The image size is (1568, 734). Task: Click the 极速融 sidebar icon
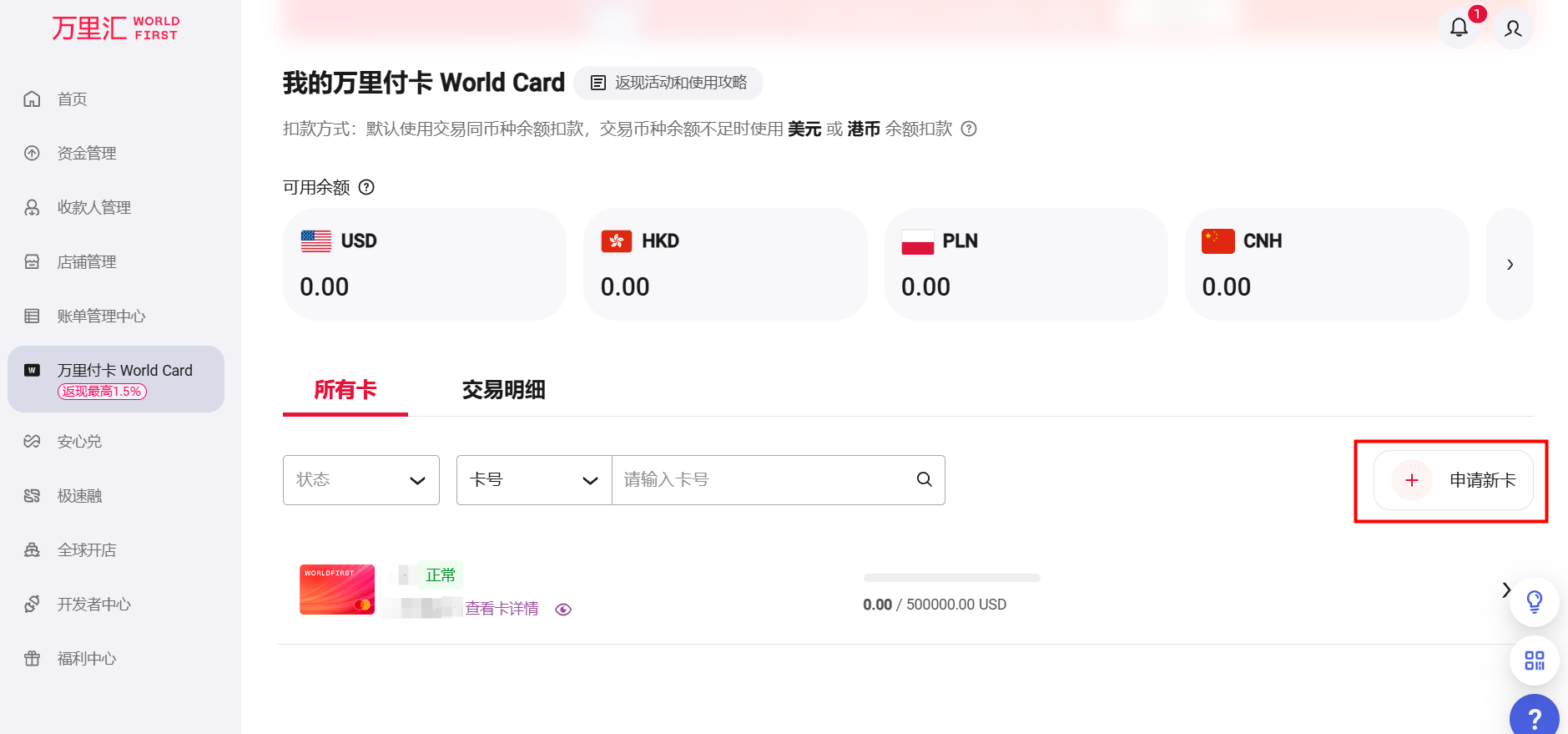pyautogui.click(x=32, y=495)
